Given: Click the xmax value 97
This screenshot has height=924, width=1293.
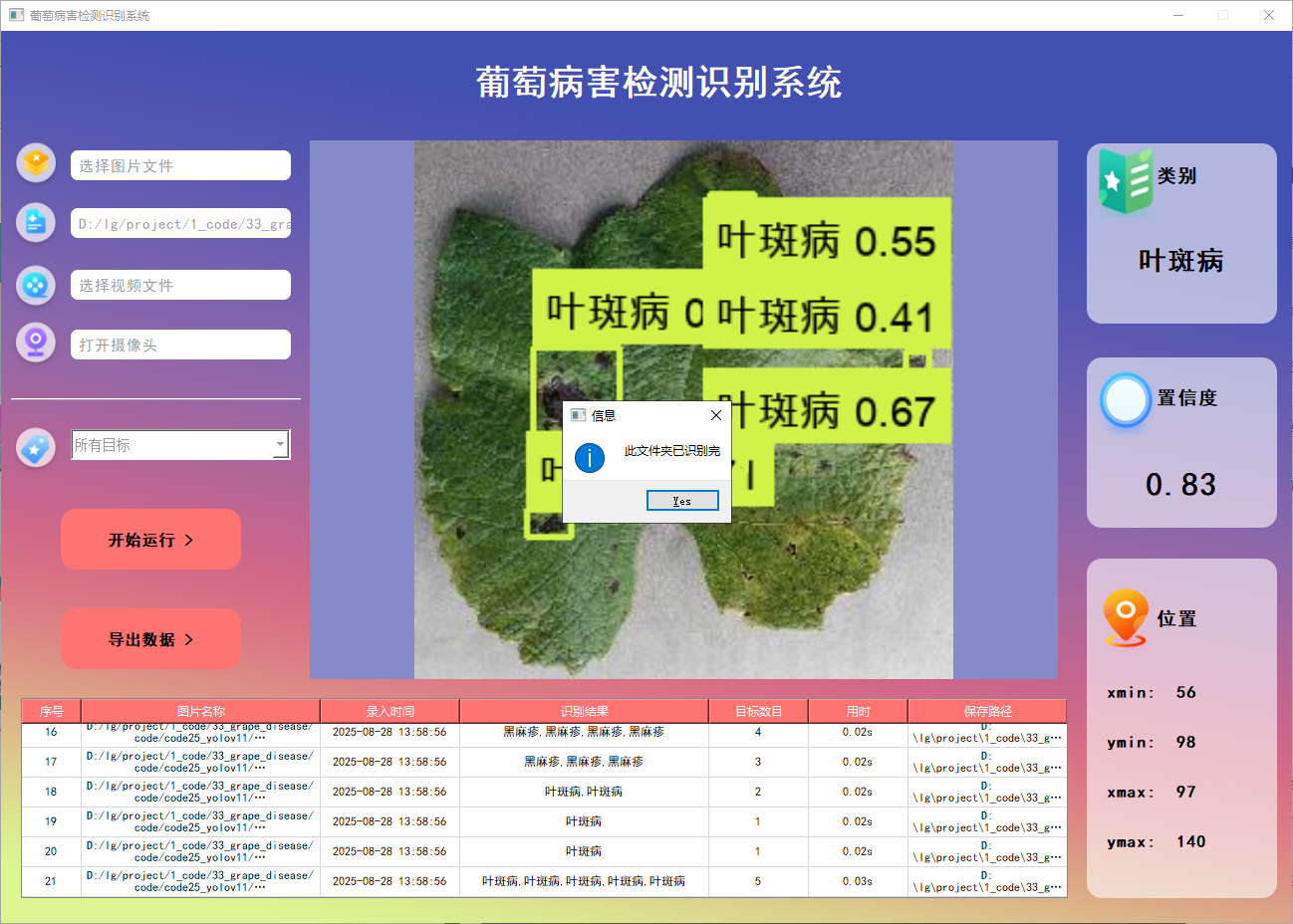Looking at the screenshot, I should (1185, 792).
